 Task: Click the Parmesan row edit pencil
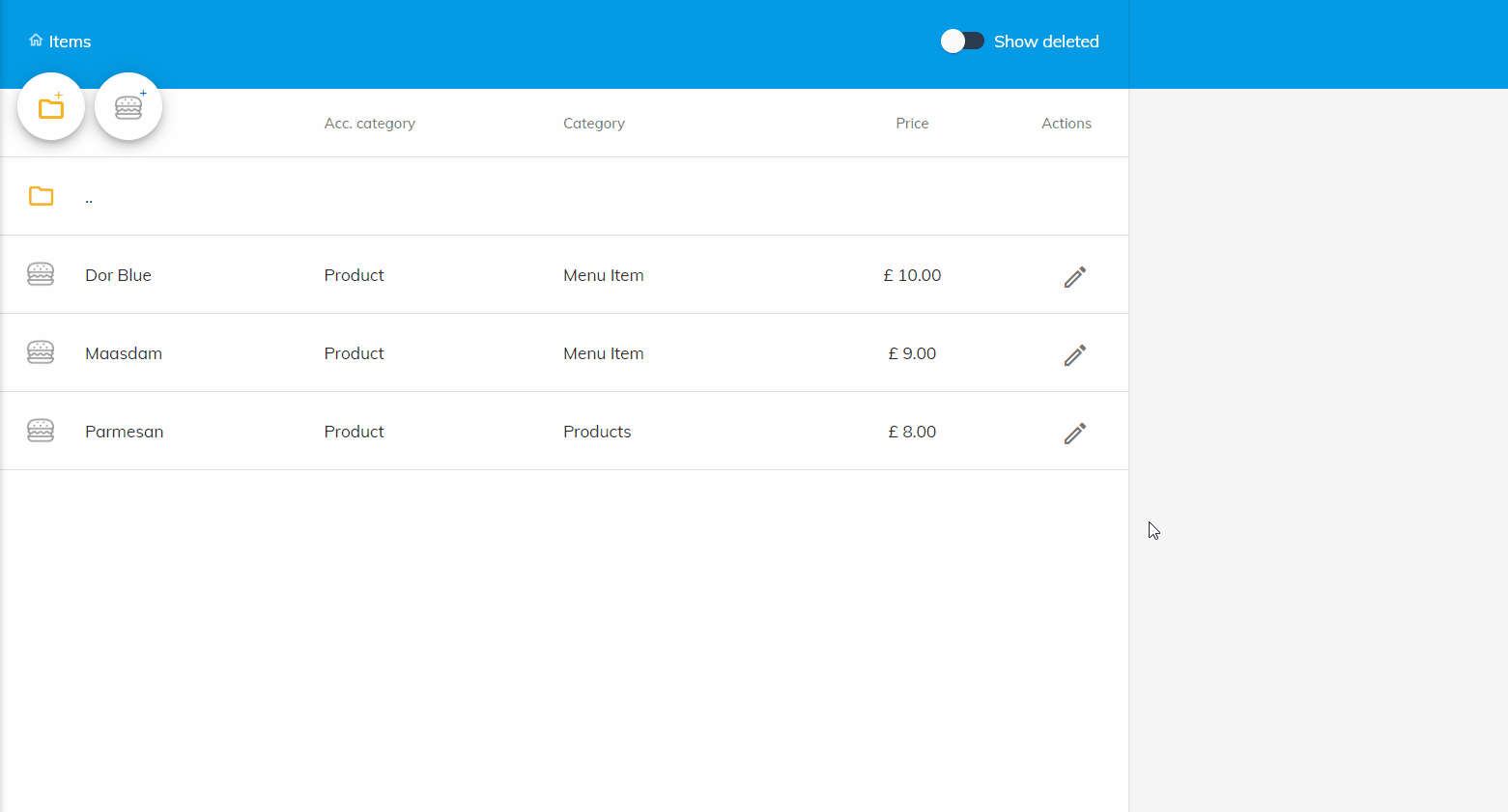pos(1074,434)
